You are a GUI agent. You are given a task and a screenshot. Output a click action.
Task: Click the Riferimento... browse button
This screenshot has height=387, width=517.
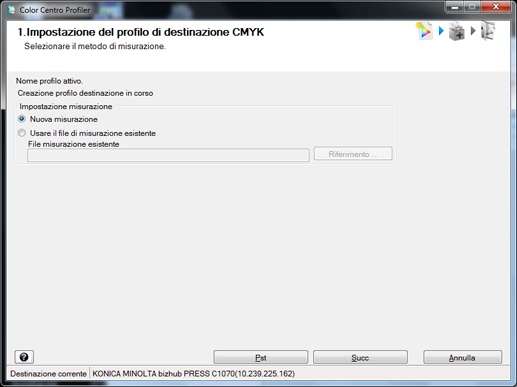pos(353,154)
